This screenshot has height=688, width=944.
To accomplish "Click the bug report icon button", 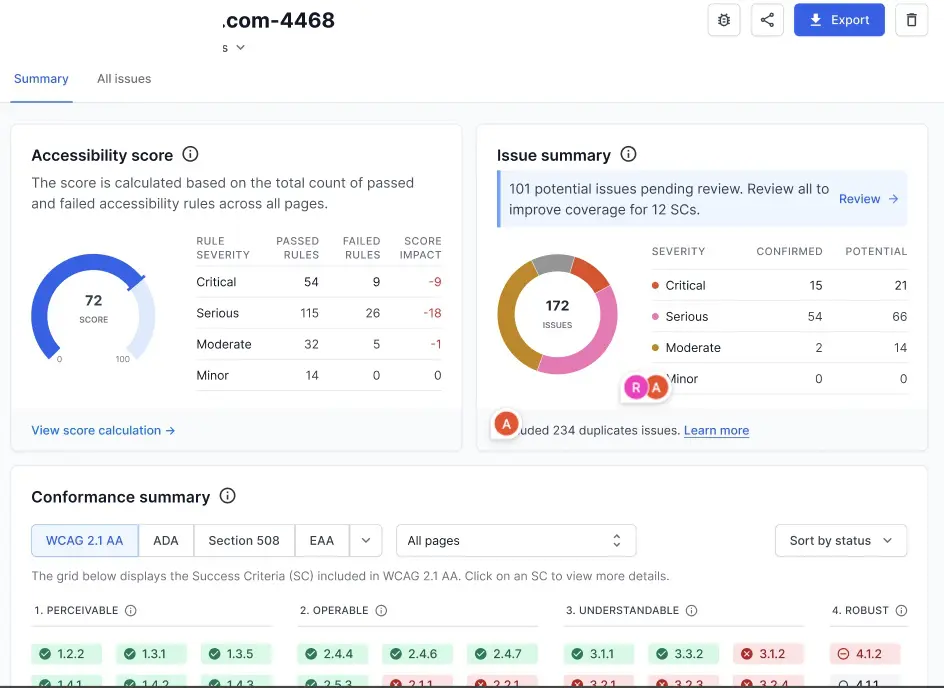I will tap(724, 20).
